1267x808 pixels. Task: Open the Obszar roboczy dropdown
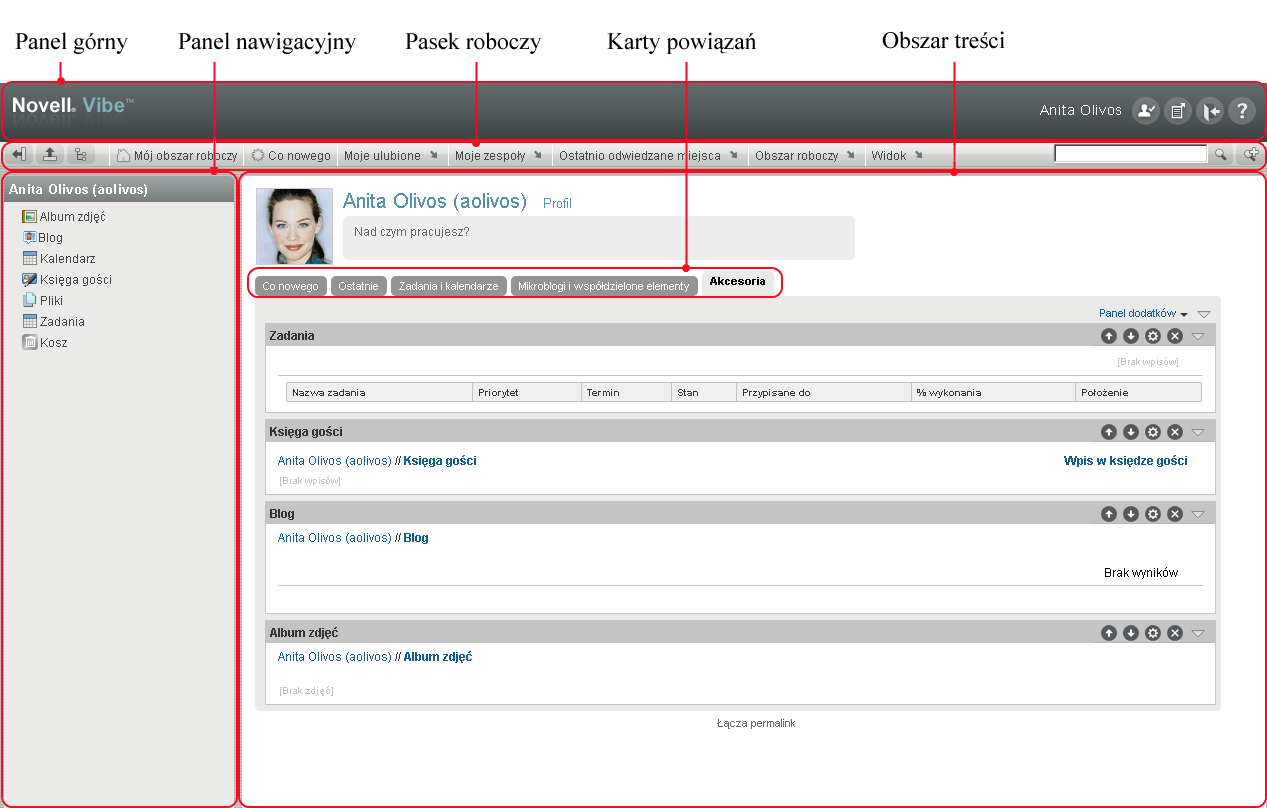805,156
